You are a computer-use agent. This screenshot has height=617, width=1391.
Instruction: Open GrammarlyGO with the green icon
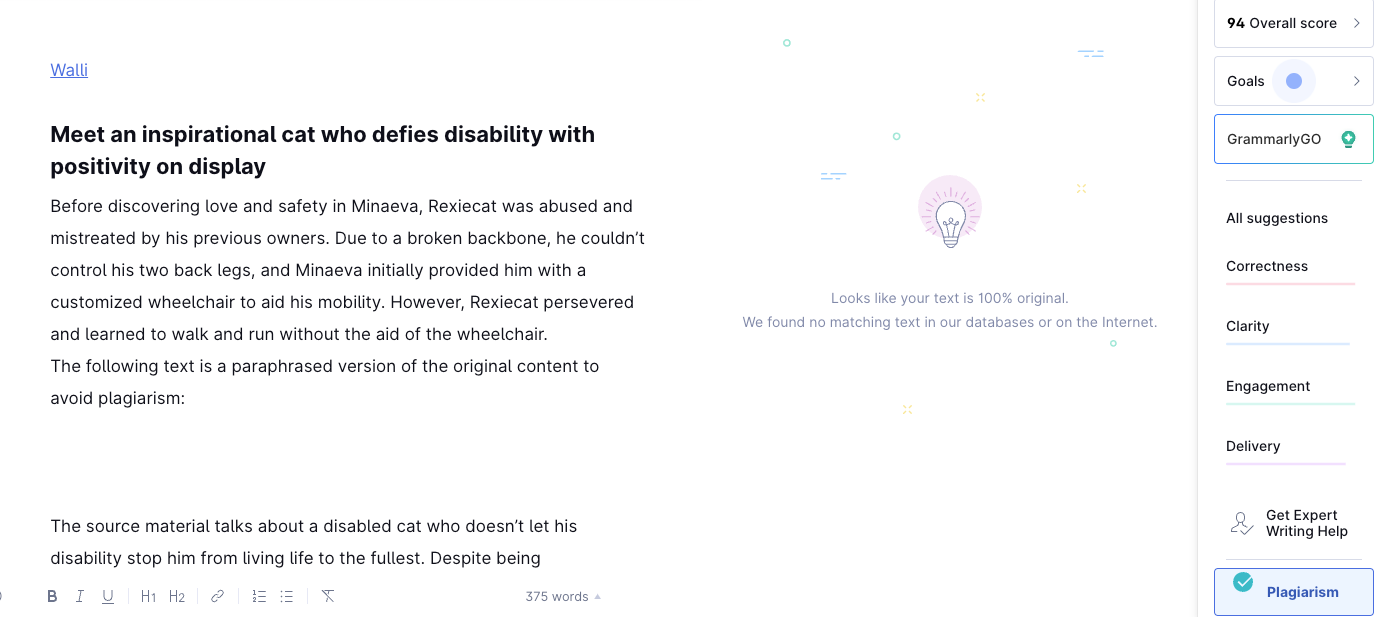(x=1348, y=139)
